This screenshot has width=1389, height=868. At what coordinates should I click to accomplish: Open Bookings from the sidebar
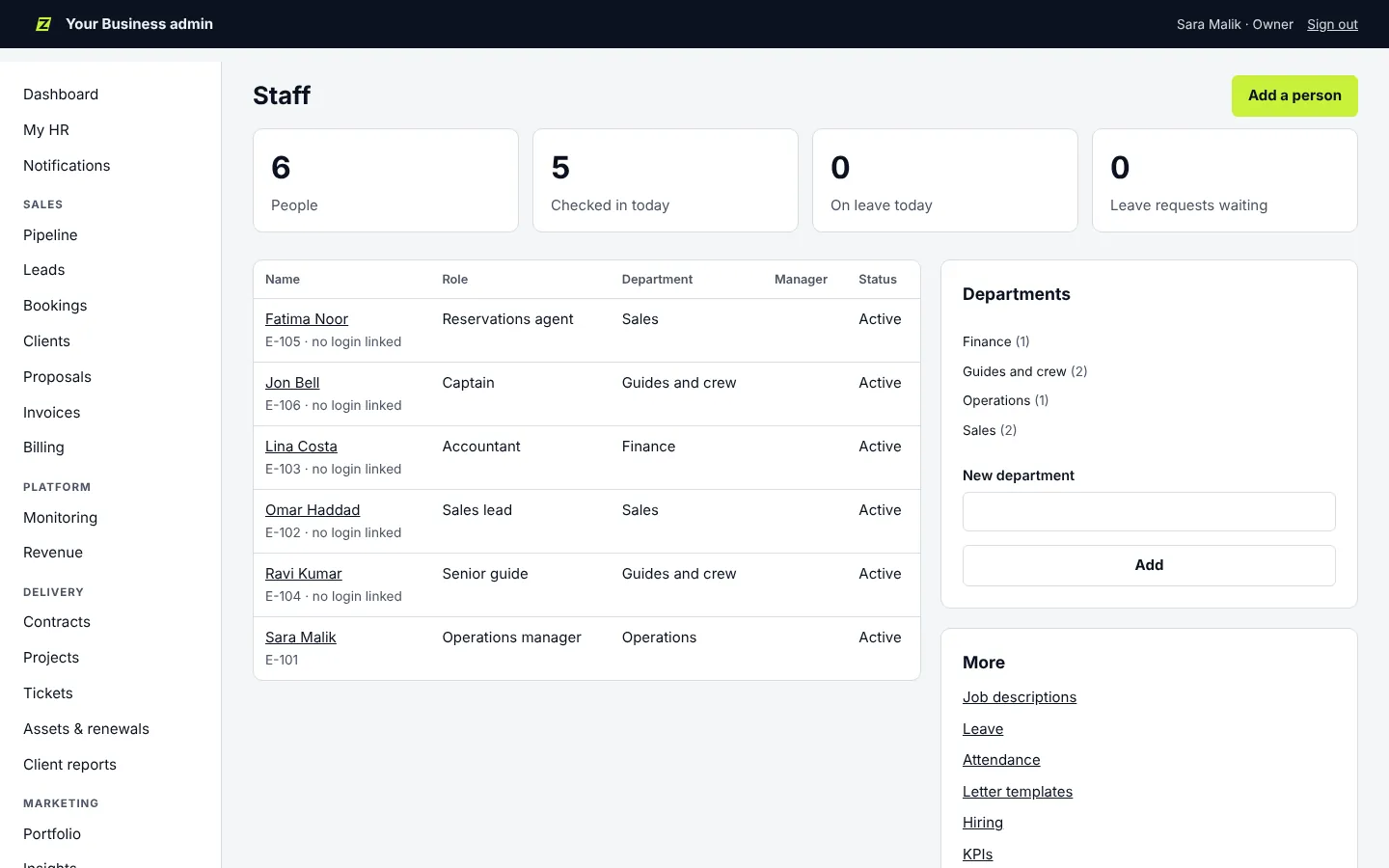pos(55,306)
